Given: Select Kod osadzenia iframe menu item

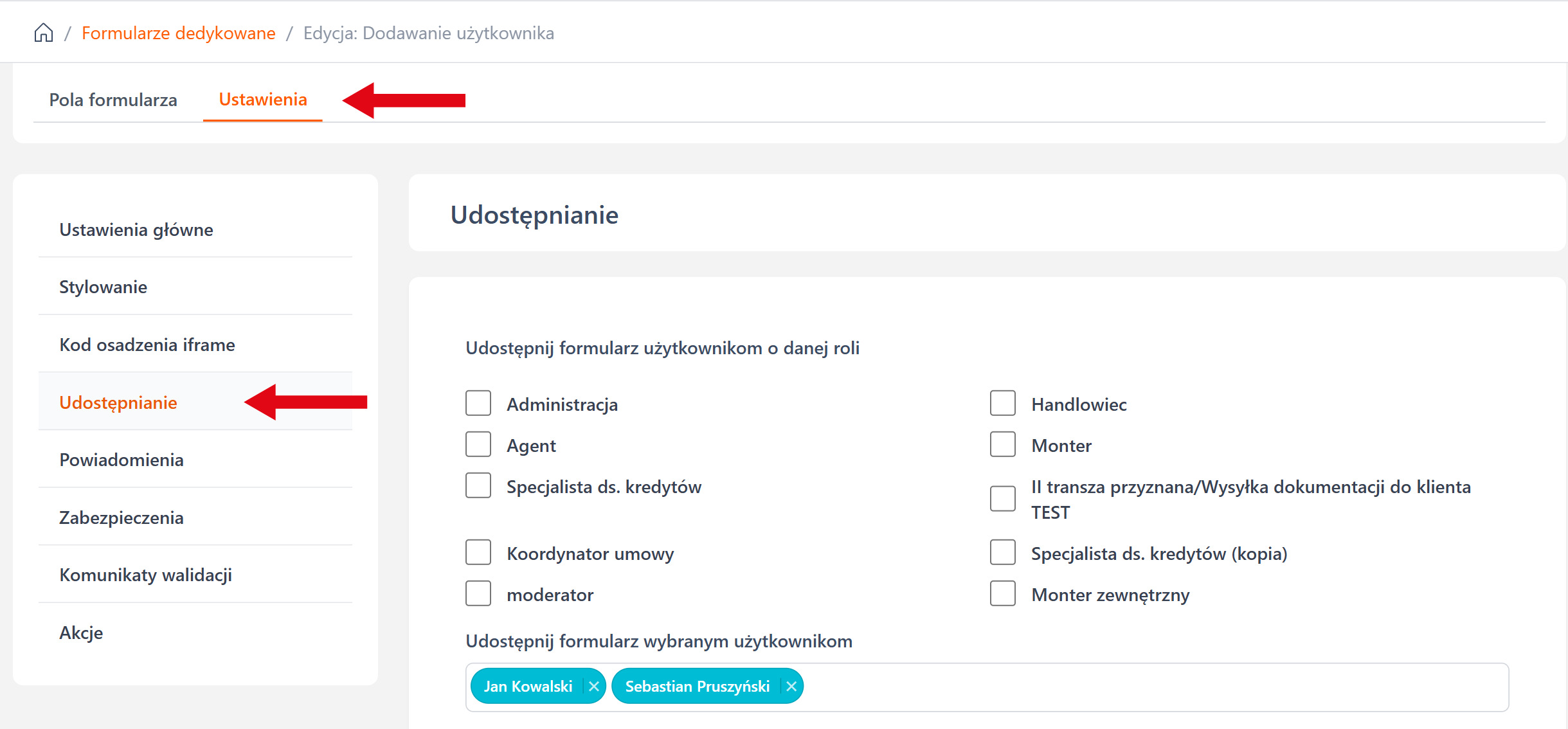Looking at the screenshot, I should tap(147, 345).
